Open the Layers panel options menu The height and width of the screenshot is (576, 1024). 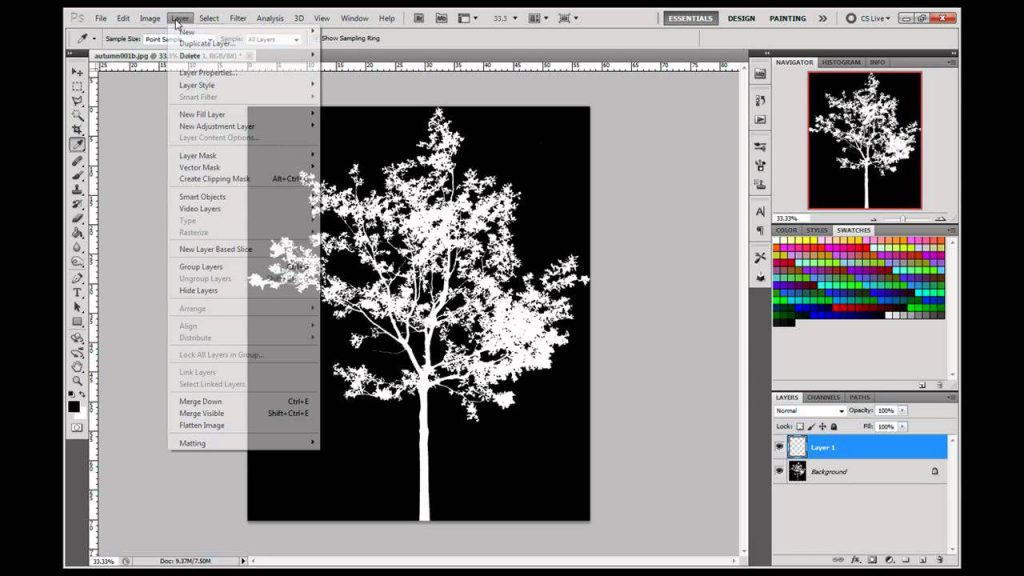point(952,397)
